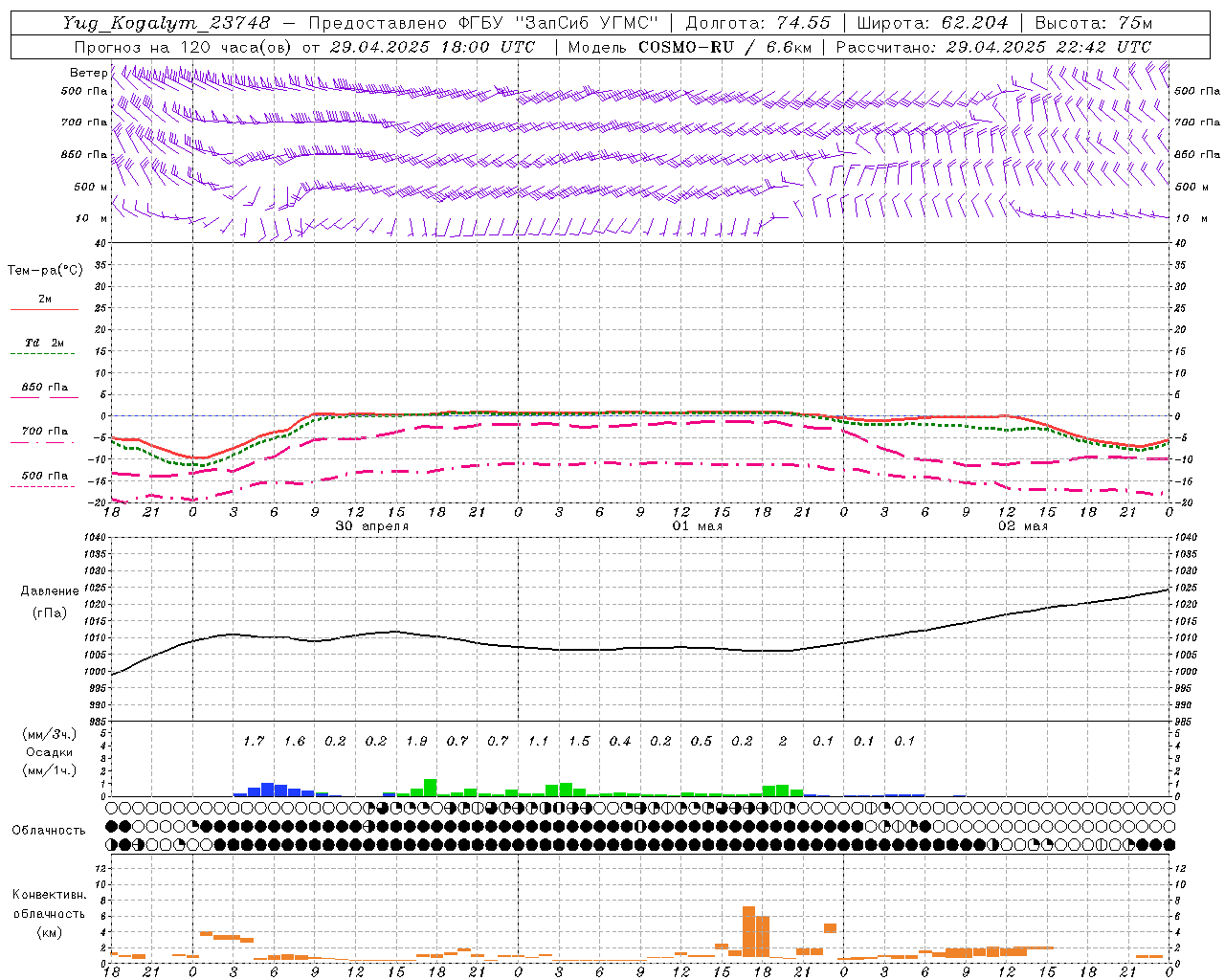Screen dimensions: 1225x980
Task: Click the '(мм/1ч.)' units label
Action: (x=49, y=770)
